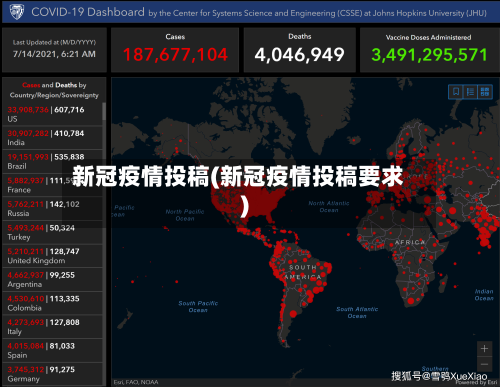Click the Cases and Deaths by Country heading

pos(54,90)
